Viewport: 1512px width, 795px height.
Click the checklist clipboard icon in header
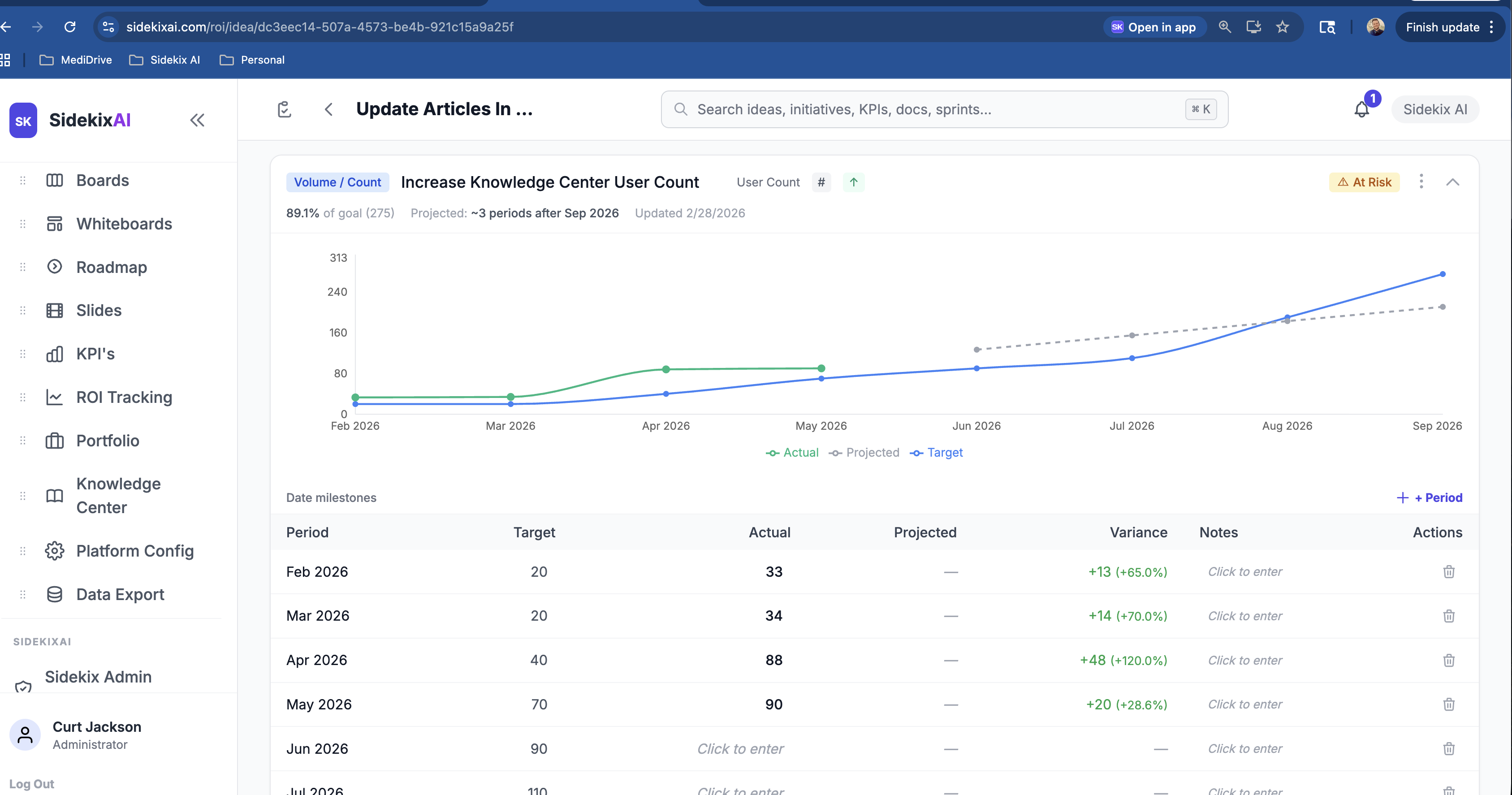(x=284, y=109)
